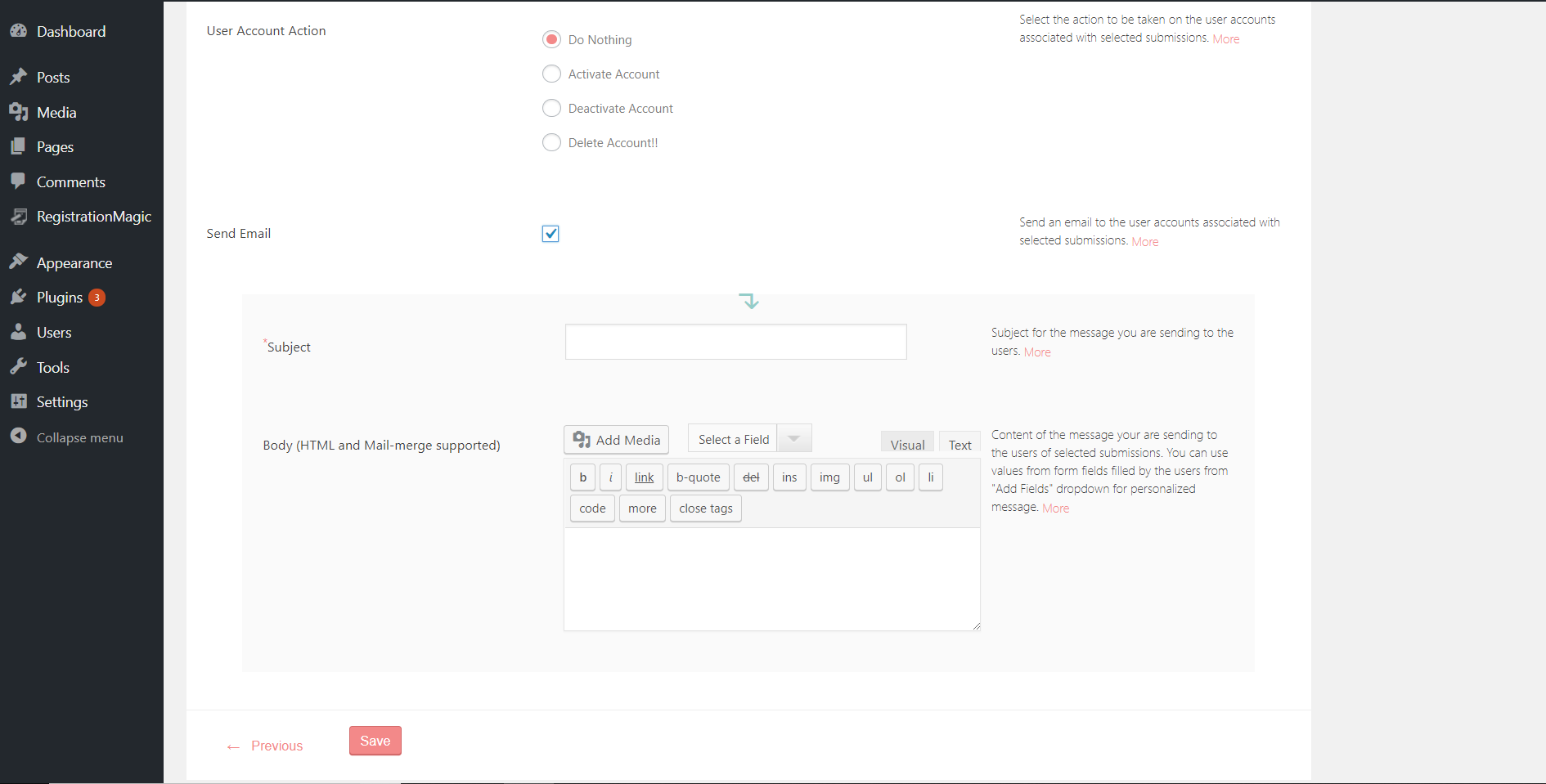Open Appearance via its brush icon
Screen dimensions: 1546x784
click(18, 262)
